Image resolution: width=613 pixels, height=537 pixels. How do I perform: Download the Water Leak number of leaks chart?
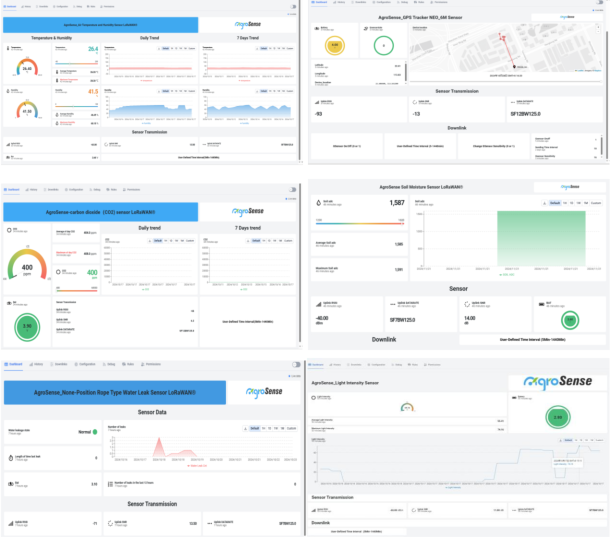[x=246, y=429]
